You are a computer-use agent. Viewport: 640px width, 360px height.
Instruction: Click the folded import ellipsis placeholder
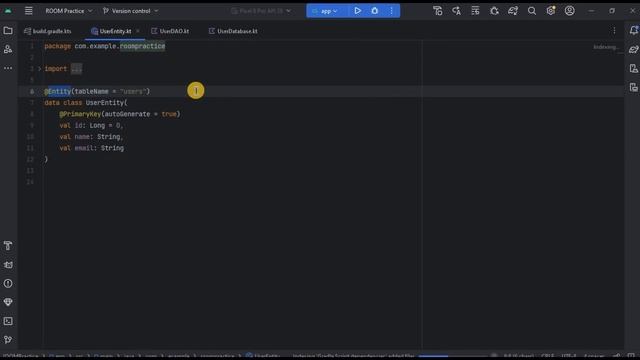pos(76,69)
